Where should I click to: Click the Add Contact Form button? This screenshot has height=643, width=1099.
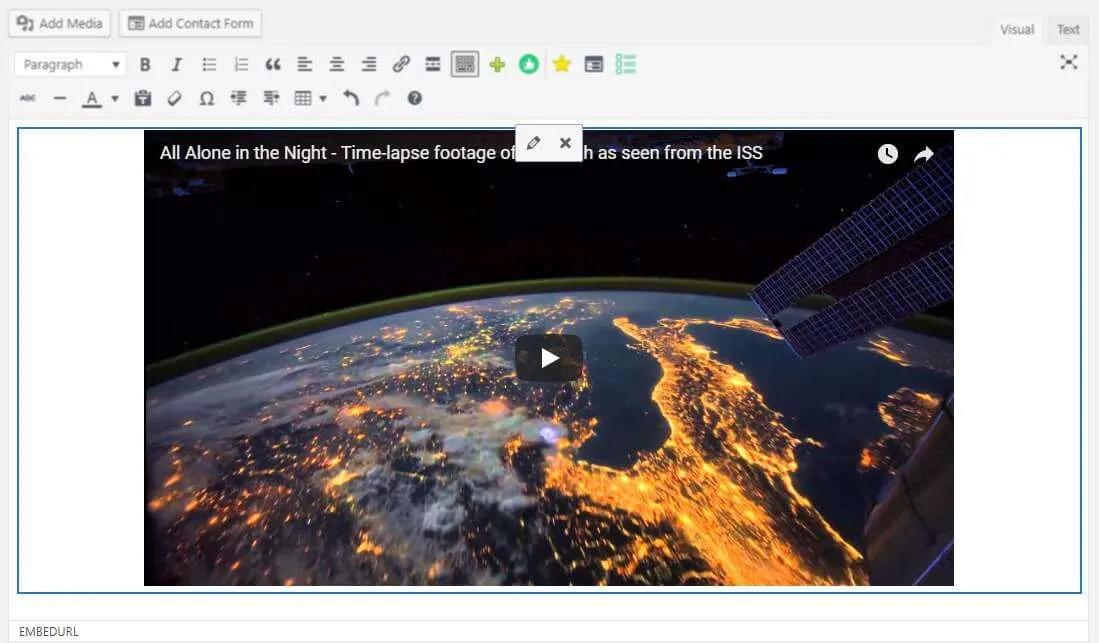tap(191, 23)
